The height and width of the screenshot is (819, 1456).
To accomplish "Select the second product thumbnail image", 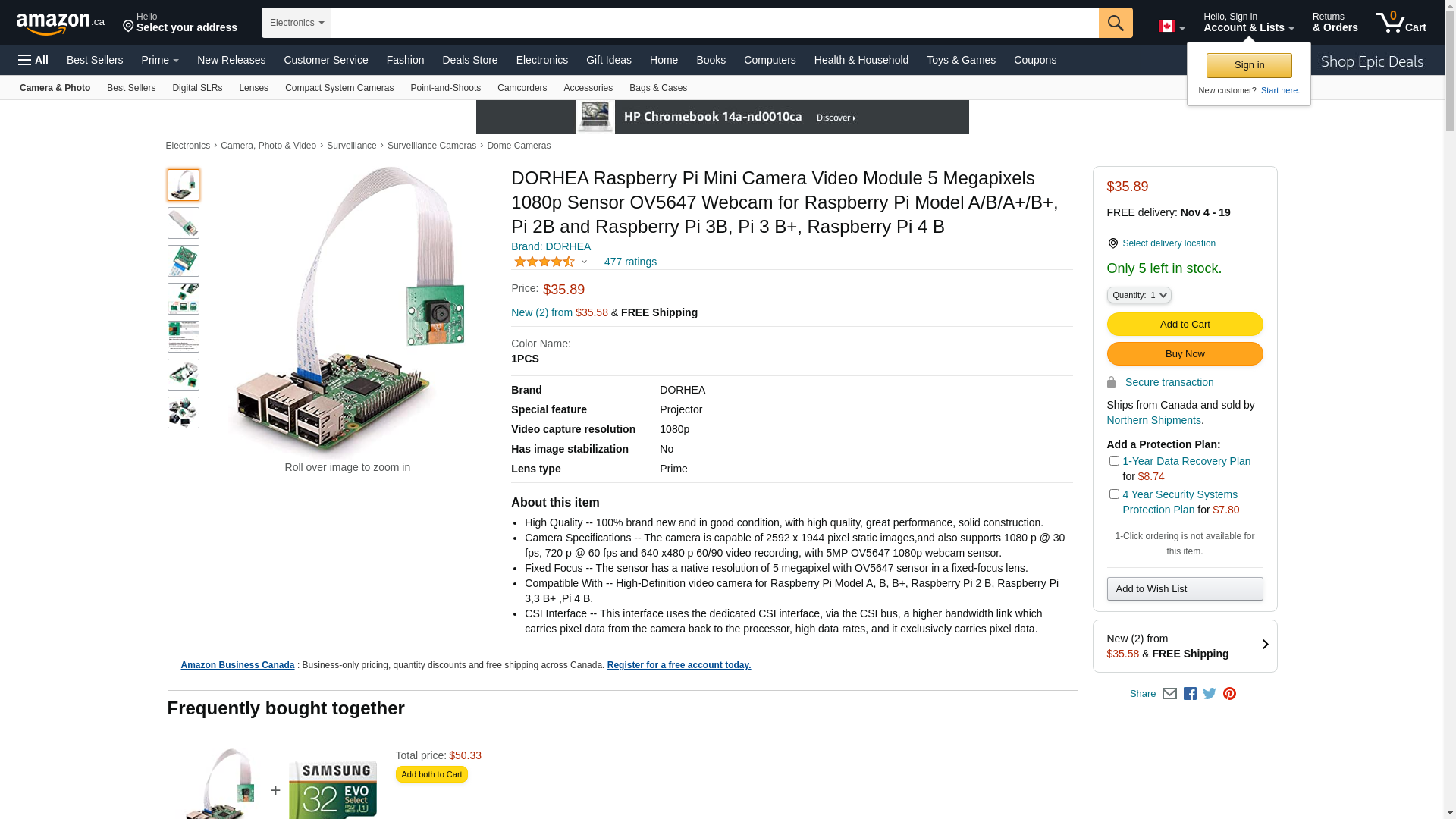I will click(184, 223).
